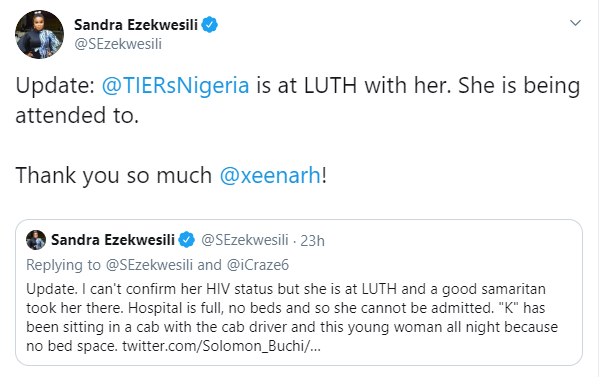Click the 23h timestamp on the quoted tweet
The height and width of the screenshot is (377, 603).
click(x=312, y=241)
